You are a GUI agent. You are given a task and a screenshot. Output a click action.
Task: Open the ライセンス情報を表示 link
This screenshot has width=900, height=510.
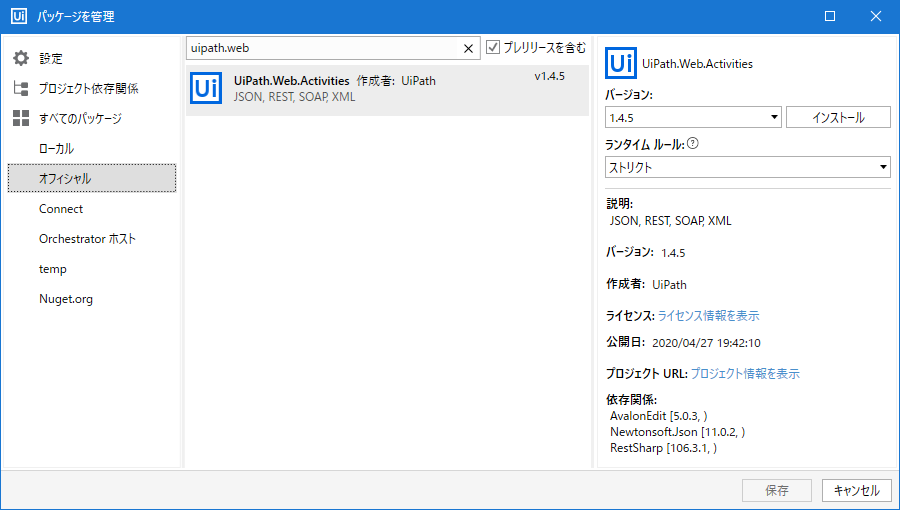point(708,316)
